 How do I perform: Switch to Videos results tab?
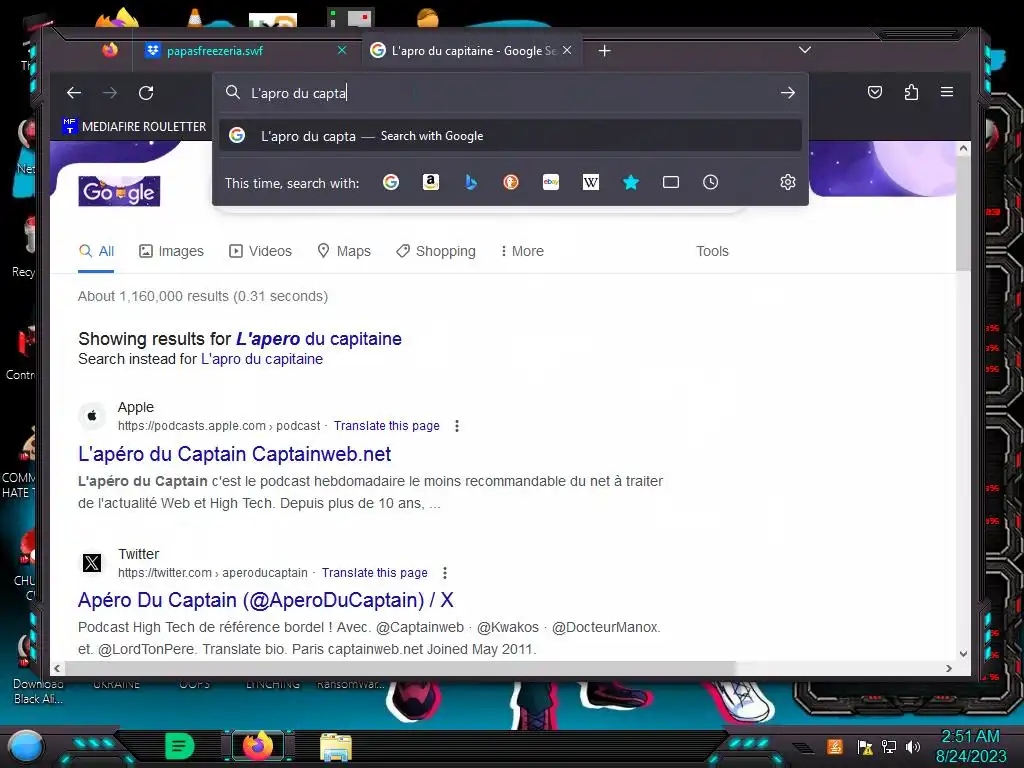[x=260, y=251]
